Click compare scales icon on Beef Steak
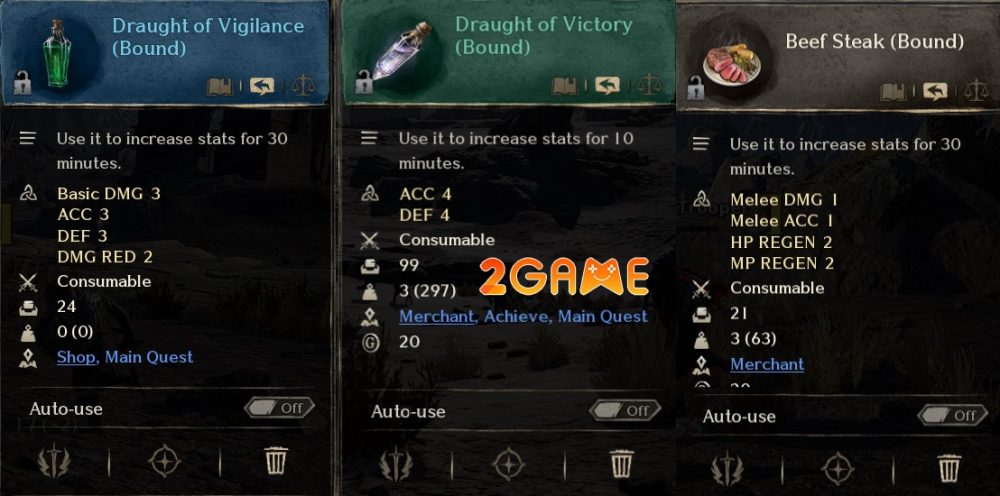 coord(975,91)
